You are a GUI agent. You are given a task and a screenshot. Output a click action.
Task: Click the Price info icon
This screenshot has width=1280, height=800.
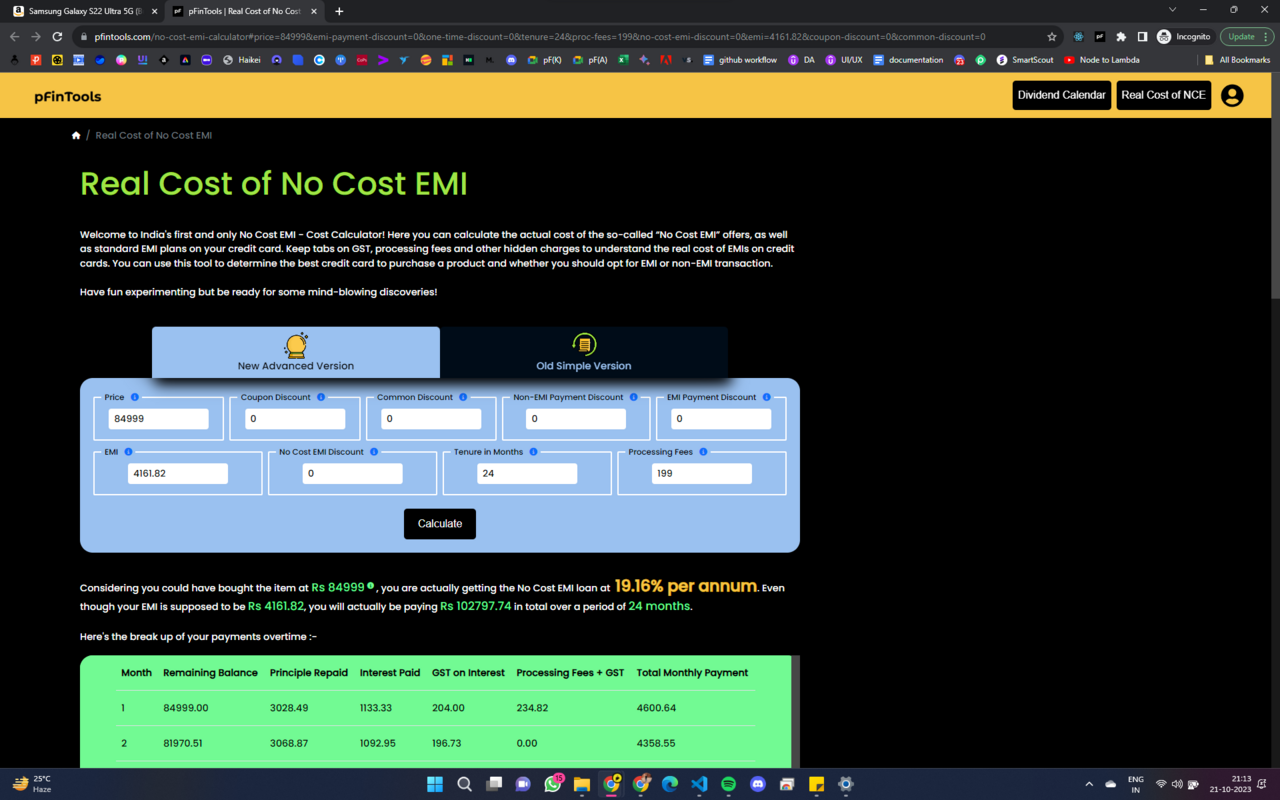[135, 397]
